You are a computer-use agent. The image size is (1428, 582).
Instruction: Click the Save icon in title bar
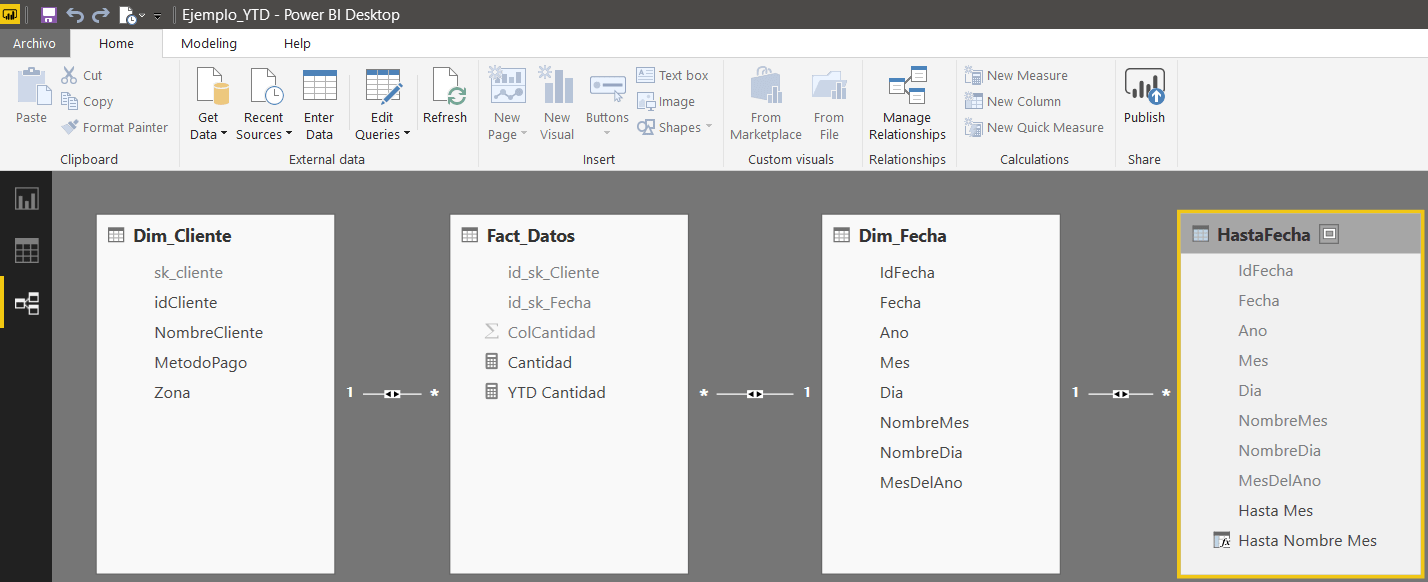tap(48, 15)
